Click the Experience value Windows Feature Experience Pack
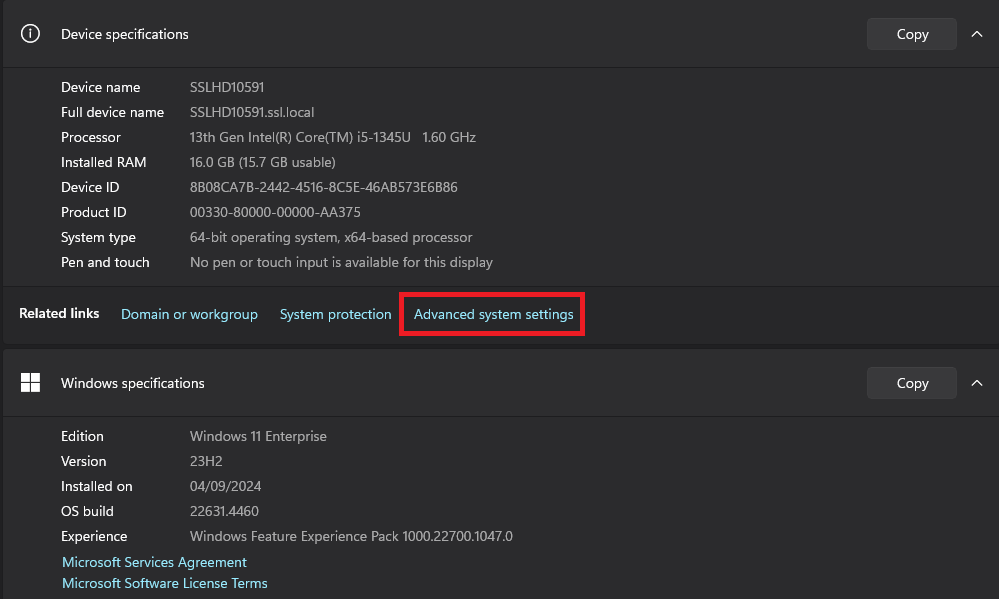The width and height of the screenshot is (999, 599). (351, 537)
